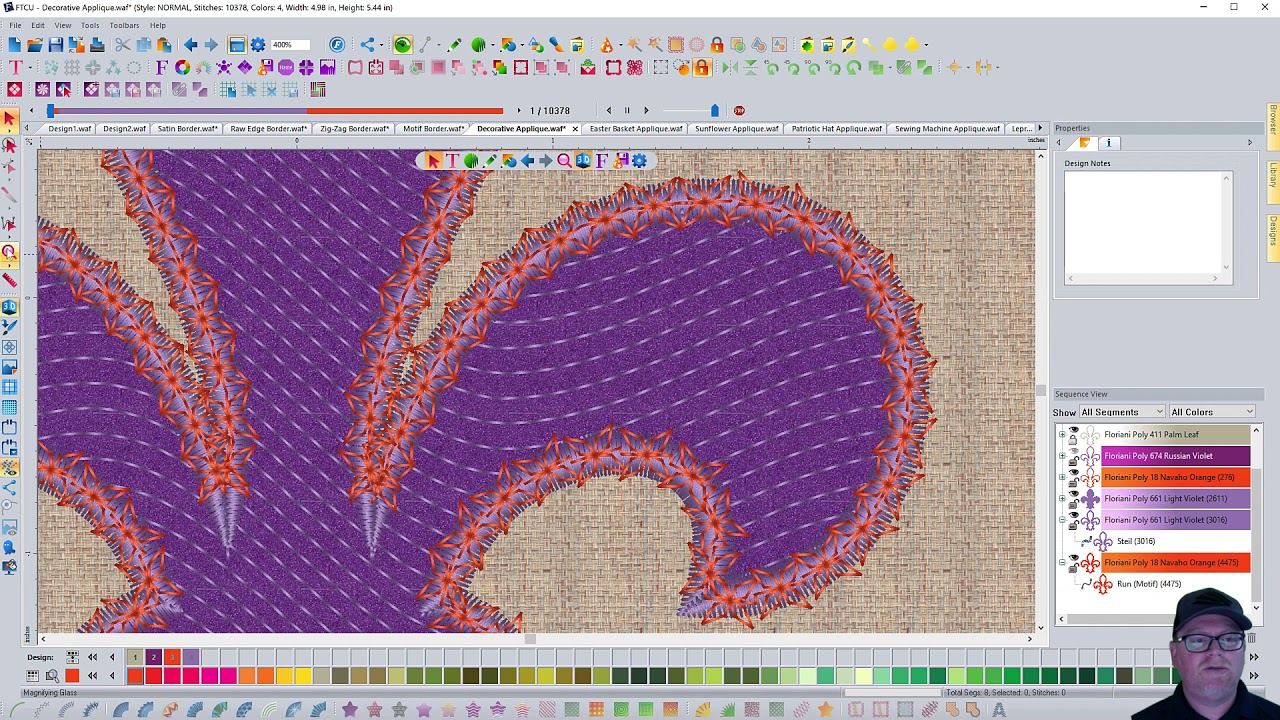Image resolution: width=1280 pixels, height=720 pixels.
Task: Open the File menu
Action: pos(15,25)
